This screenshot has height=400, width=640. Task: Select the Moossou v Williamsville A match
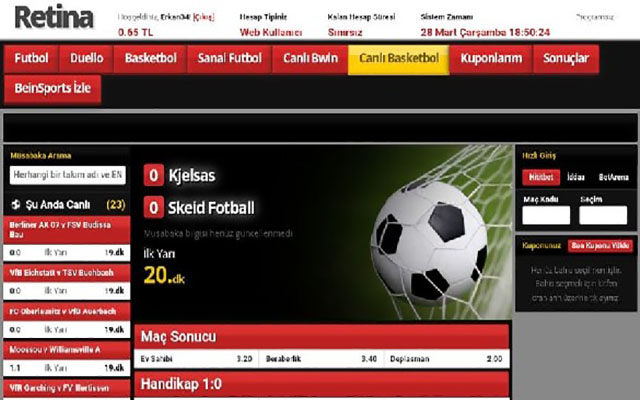click(x=67, y=350)
